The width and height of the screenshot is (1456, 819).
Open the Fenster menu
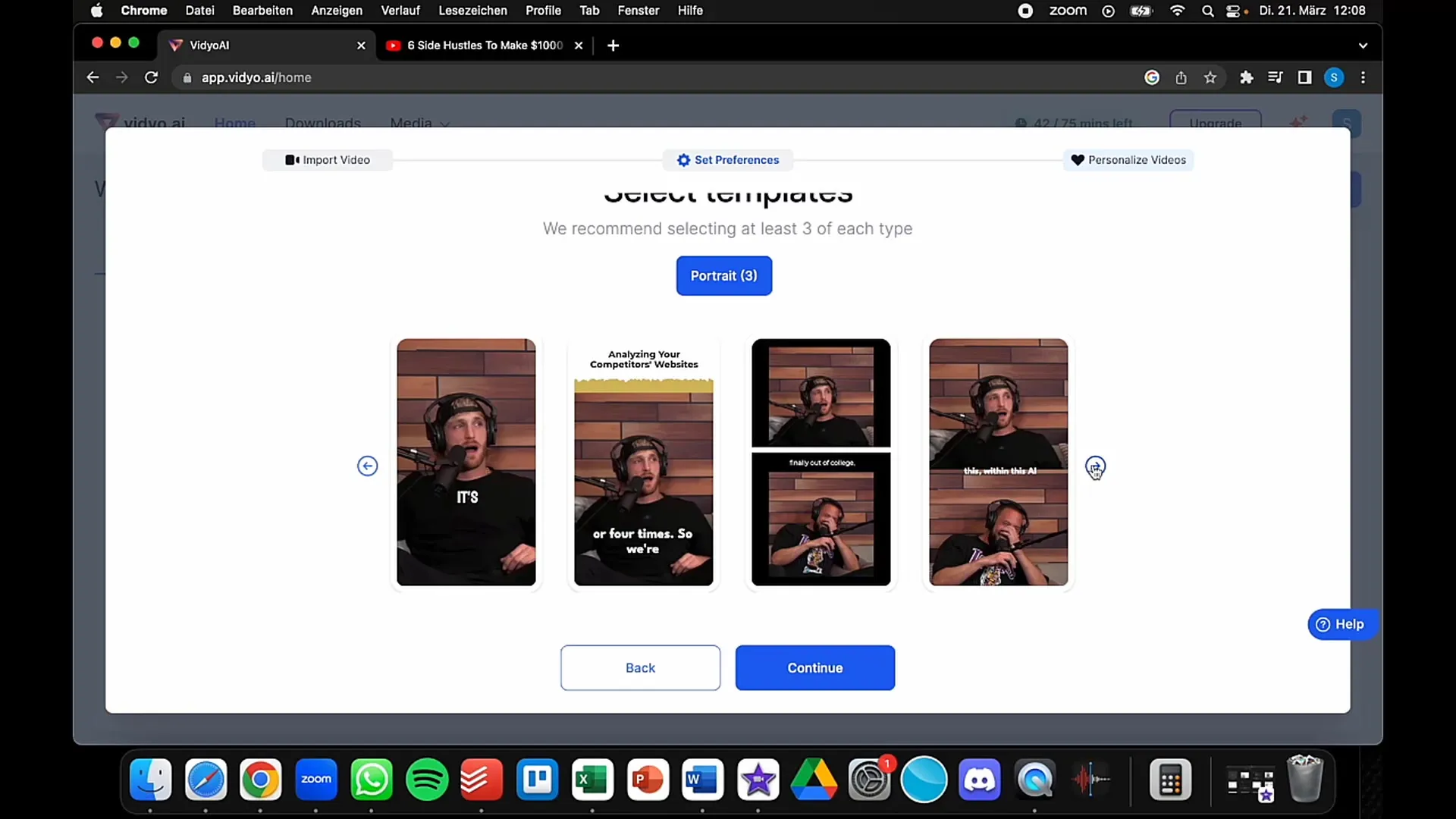(x=639, y=11)
